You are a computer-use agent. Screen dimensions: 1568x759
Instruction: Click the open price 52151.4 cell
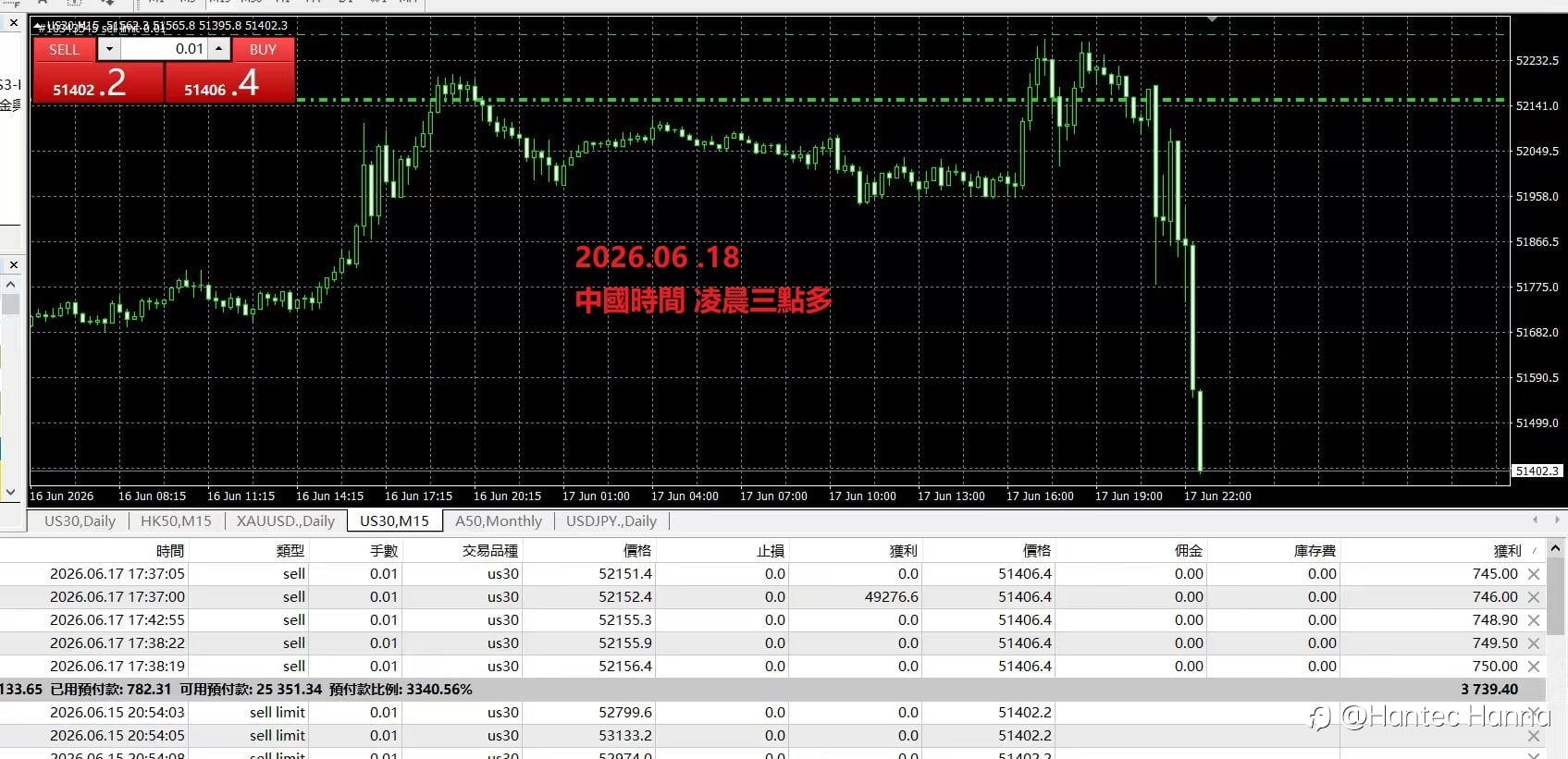pos(625,574)
